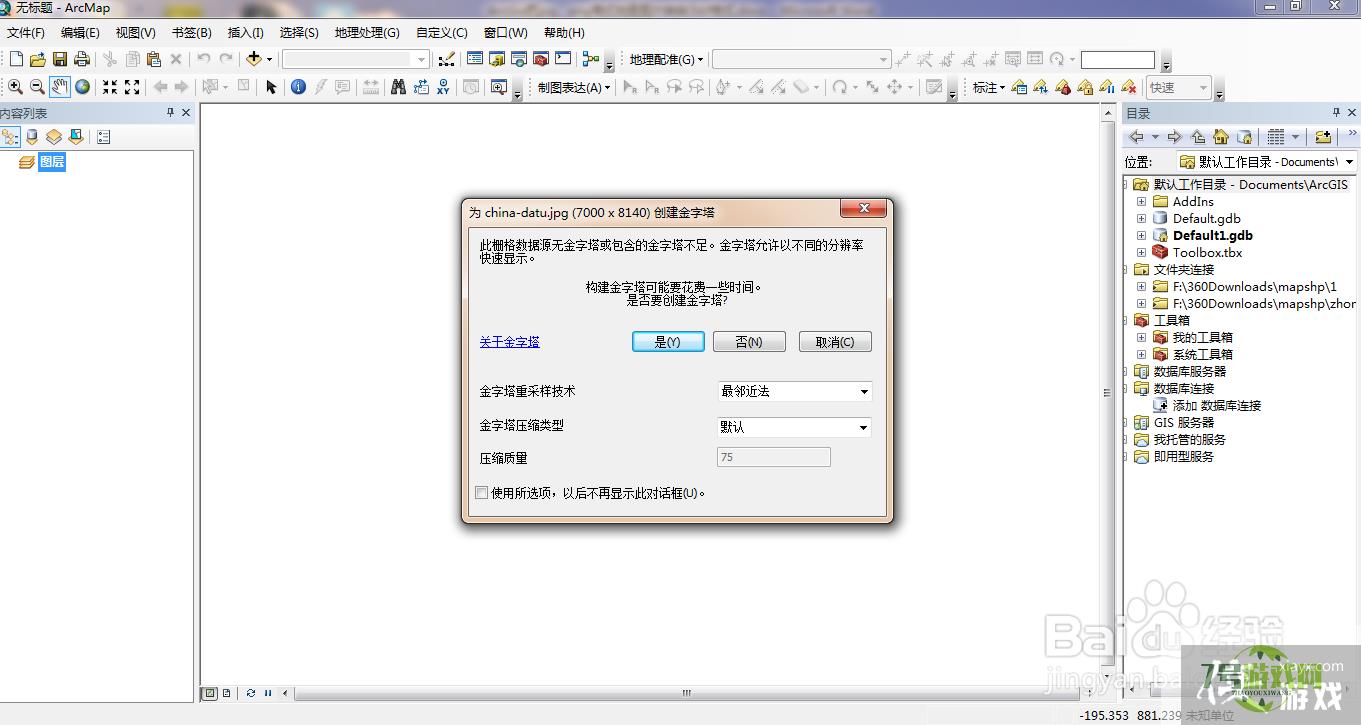
Task: Click the Catalog Home icon
Action: click(1221, 137)
